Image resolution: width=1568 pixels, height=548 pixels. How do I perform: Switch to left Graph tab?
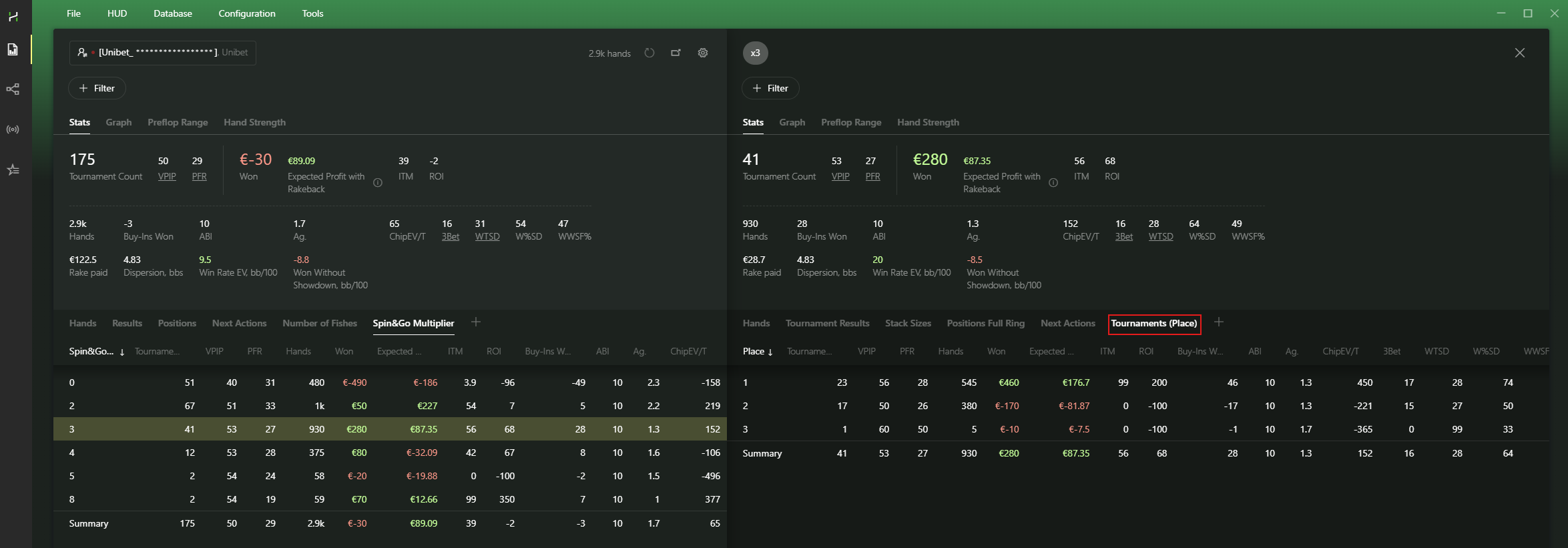pyautogui.click(x=119, y=122)
